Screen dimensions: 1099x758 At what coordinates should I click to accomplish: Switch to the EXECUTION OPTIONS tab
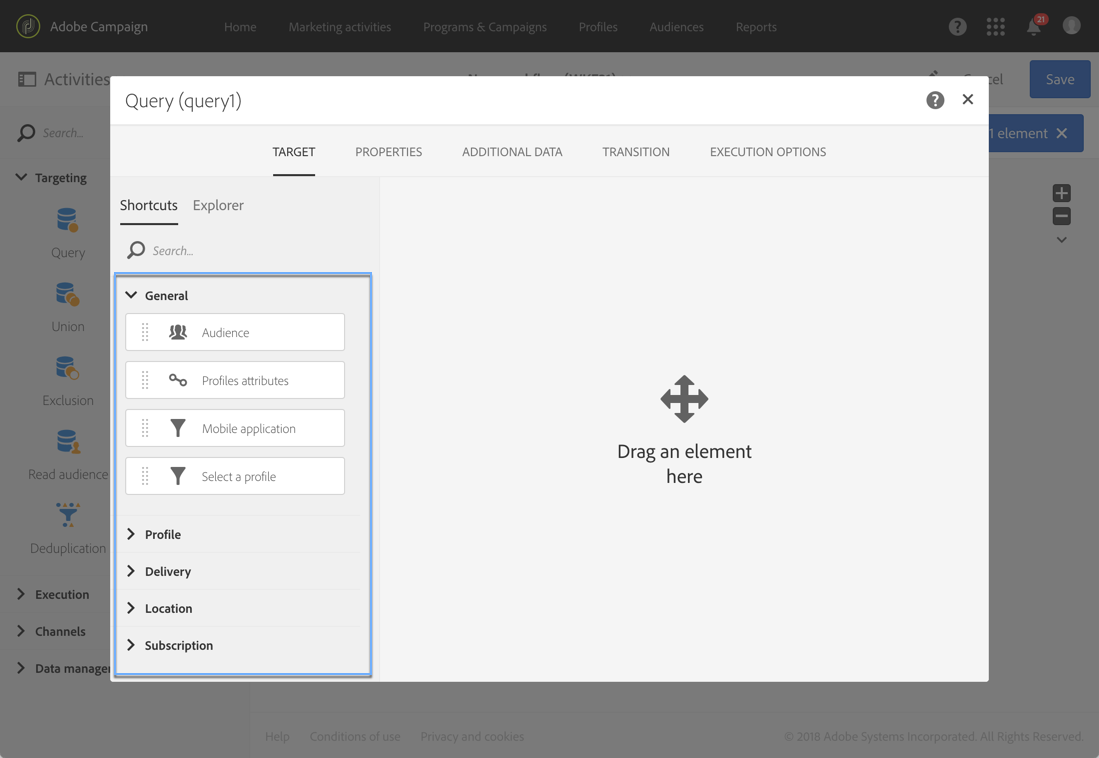(x=767, y=152)
